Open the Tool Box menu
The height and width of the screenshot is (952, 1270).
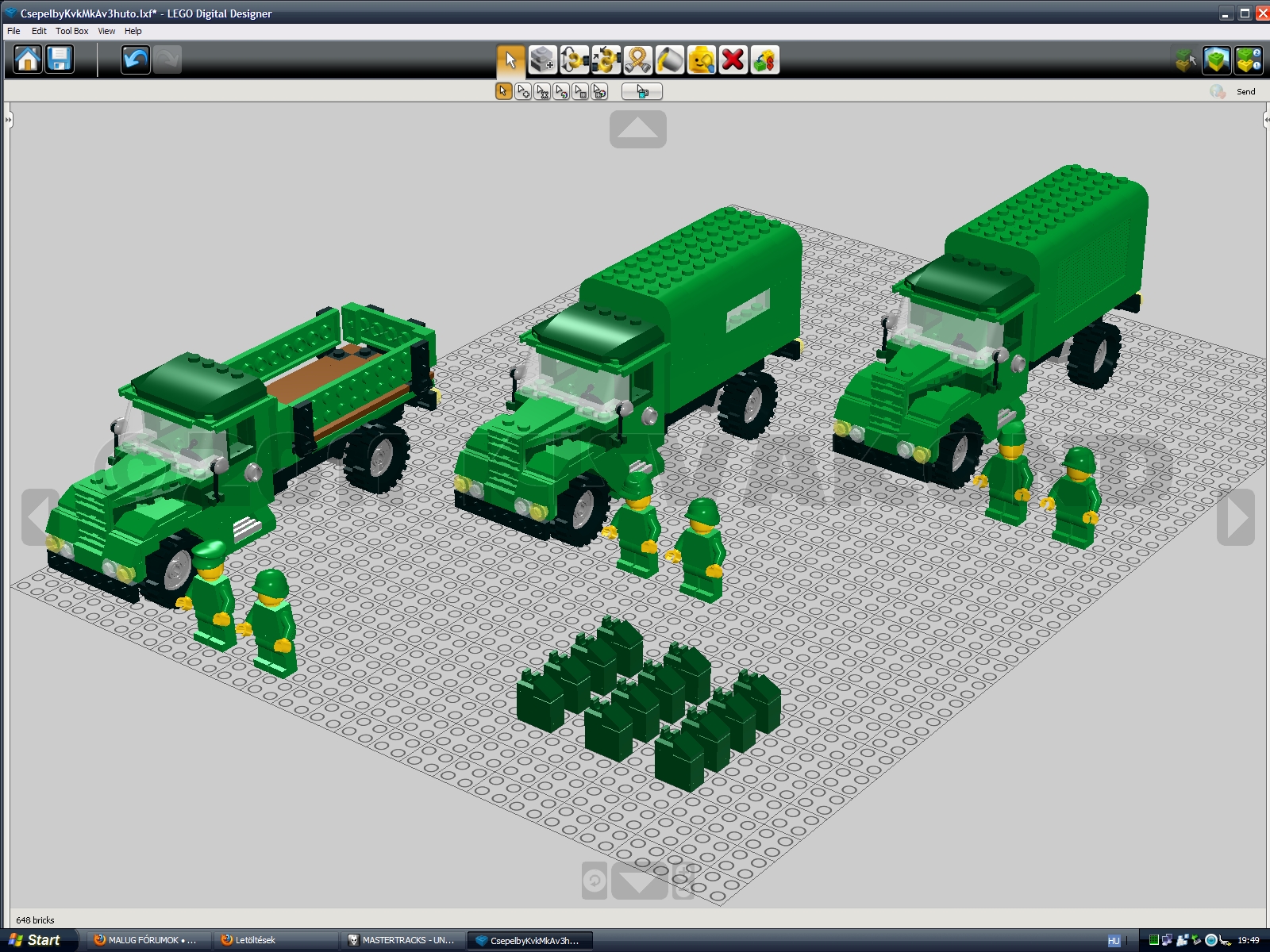tap(72, 31)
